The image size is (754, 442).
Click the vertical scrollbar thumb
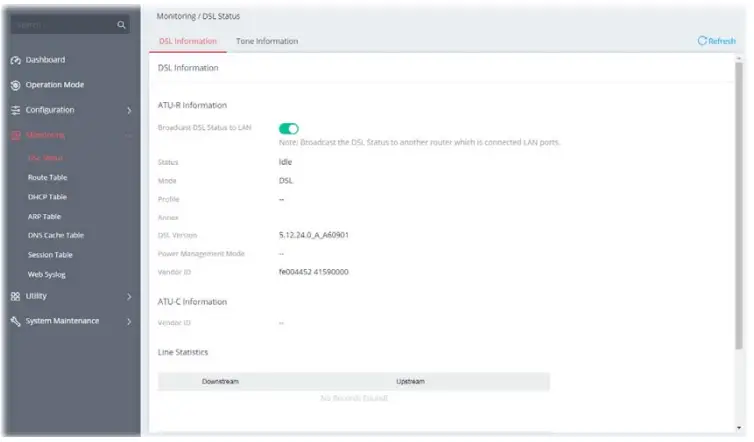point(739,206)
